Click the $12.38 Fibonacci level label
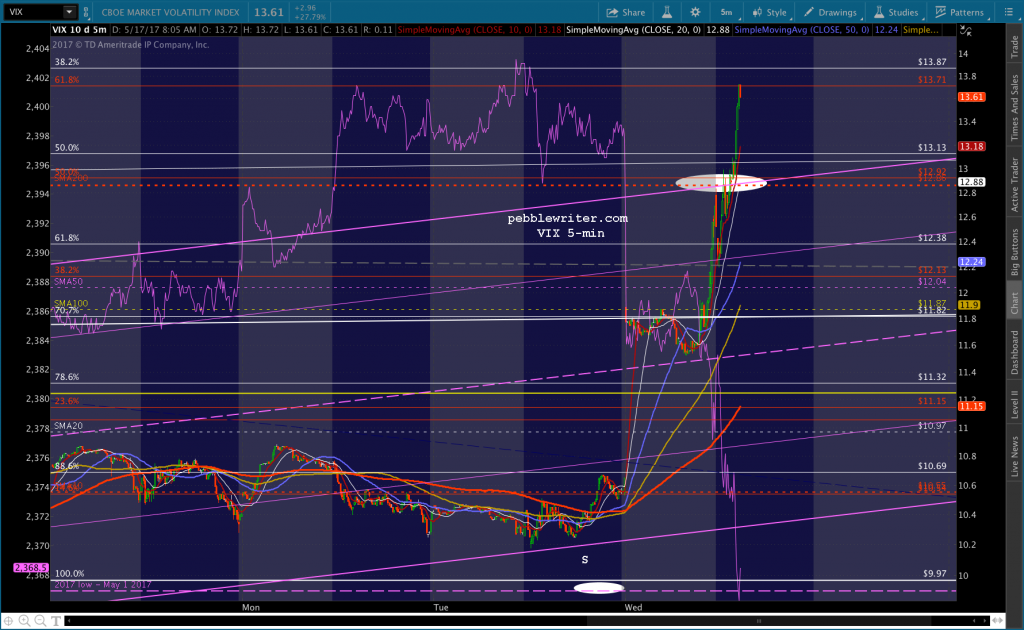This screenshot has width=1024, height=630. click(932, 238)
